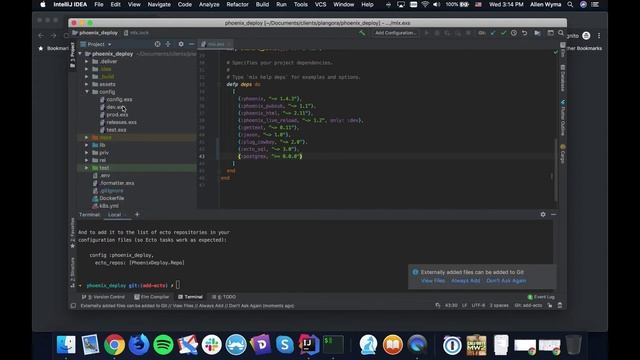
Task: Open the Version Control tool window
Action: click(x=103, y=297)
